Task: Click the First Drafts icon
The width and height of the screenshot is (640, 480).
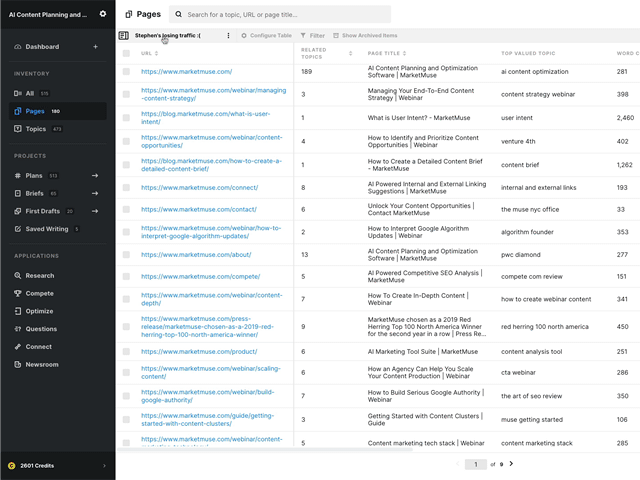Action: (18, 211)
